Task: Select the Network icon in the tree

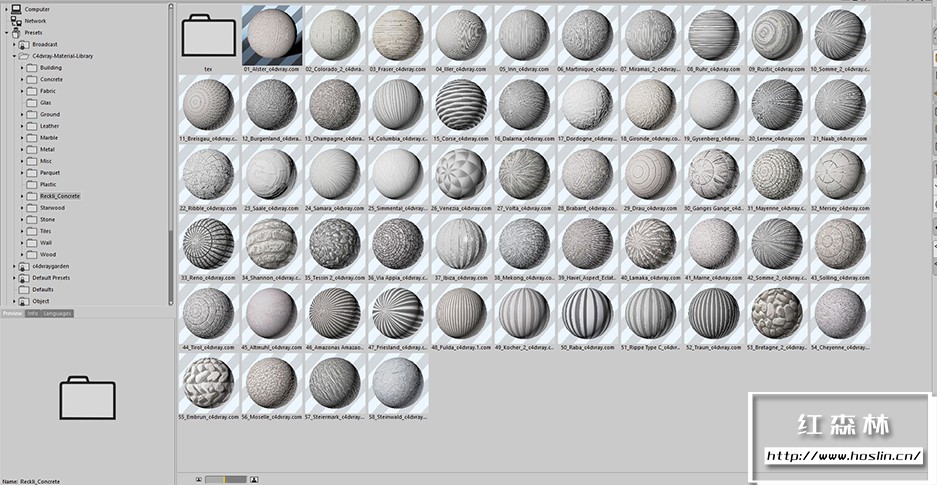Action: [x=16, y=21]
